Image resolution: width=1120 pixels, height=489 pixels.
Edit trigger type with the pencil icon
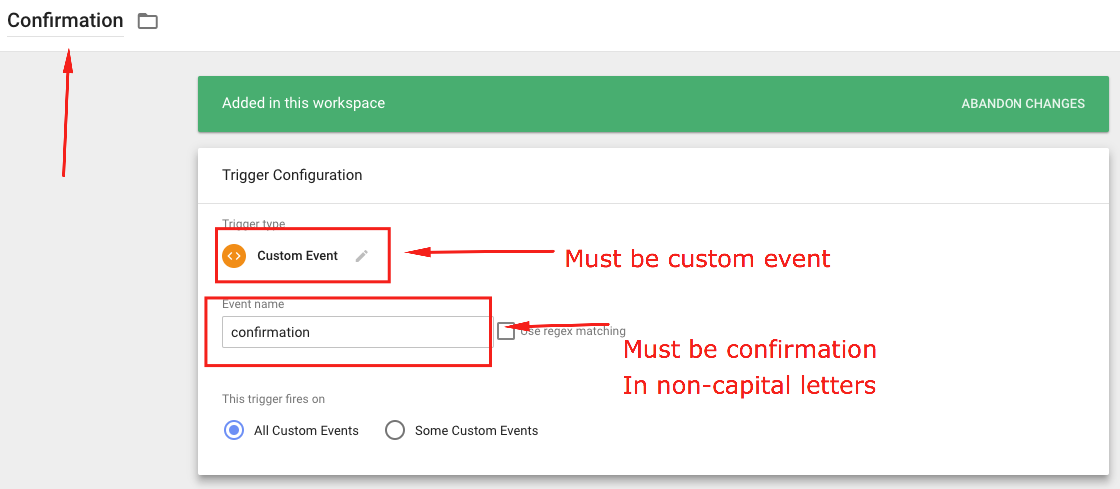(x=362, y=256)
